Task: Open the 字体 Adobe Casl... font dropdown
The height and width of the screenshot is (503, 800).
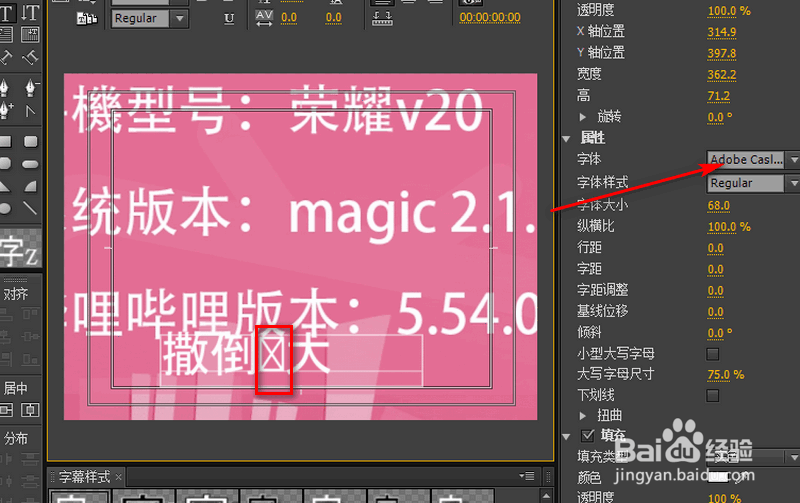Action: tap(753, 160)
